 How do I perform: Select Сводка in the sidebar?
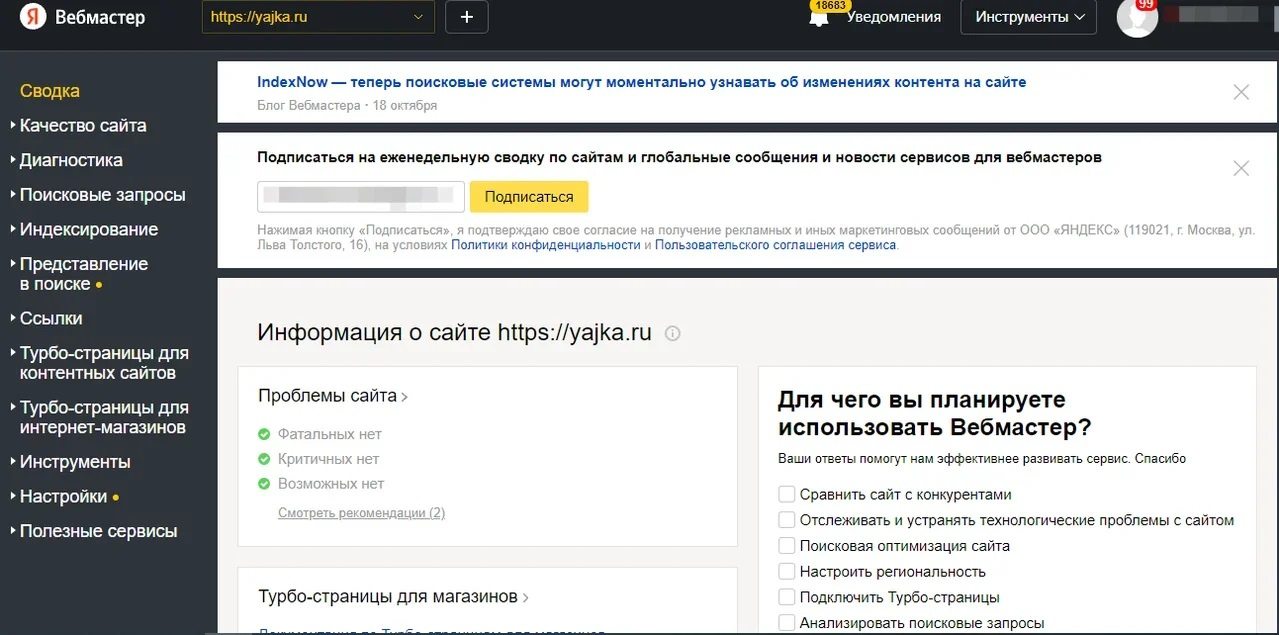50,91
